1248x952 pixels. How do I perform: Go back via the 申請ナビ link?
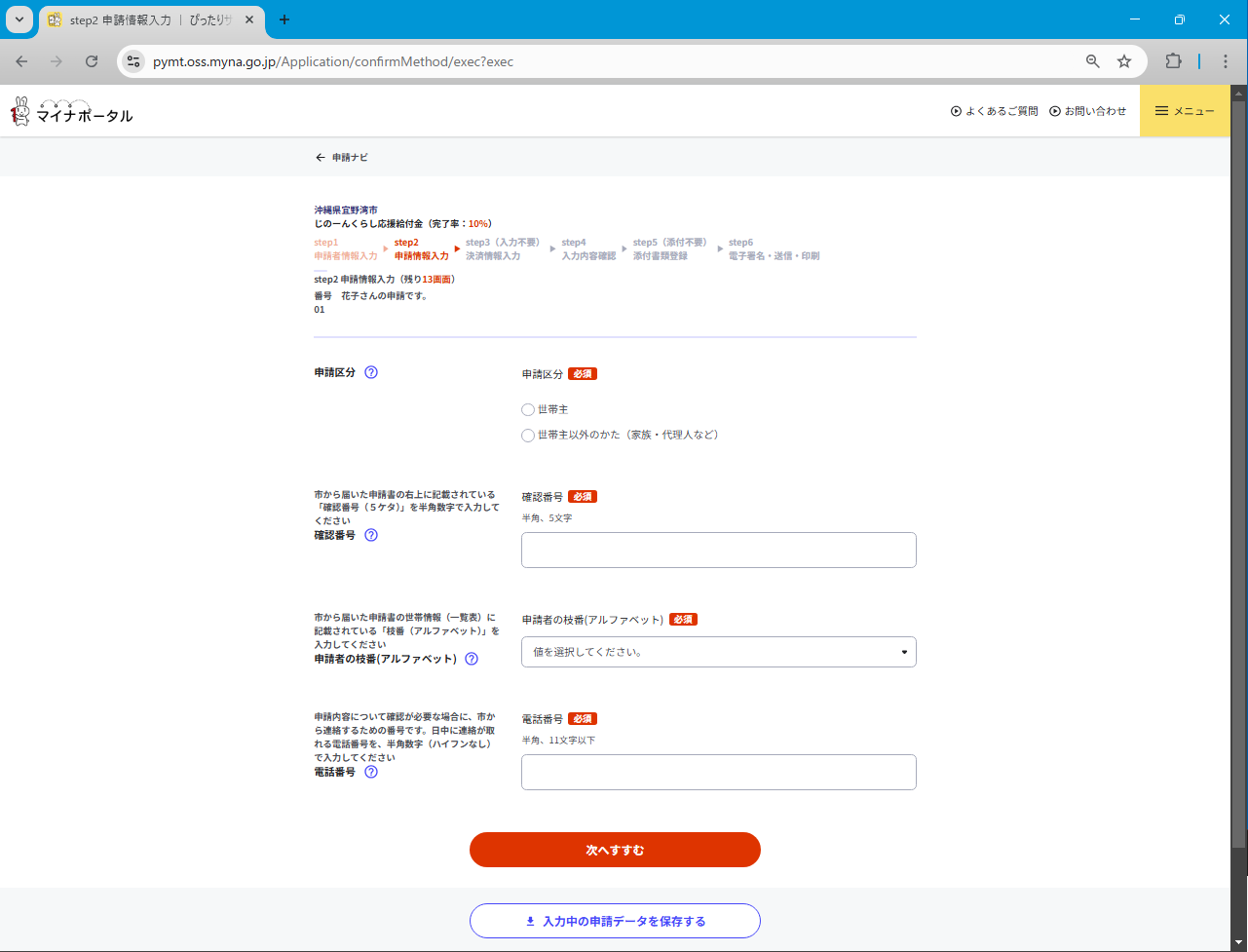(x=342, y=157)
